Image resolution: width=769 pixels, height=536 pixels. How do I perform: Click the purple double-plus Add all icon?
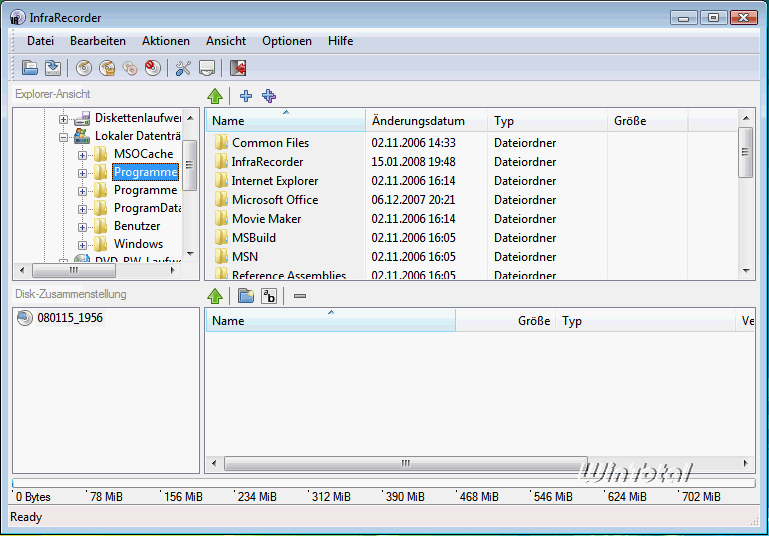269,96
